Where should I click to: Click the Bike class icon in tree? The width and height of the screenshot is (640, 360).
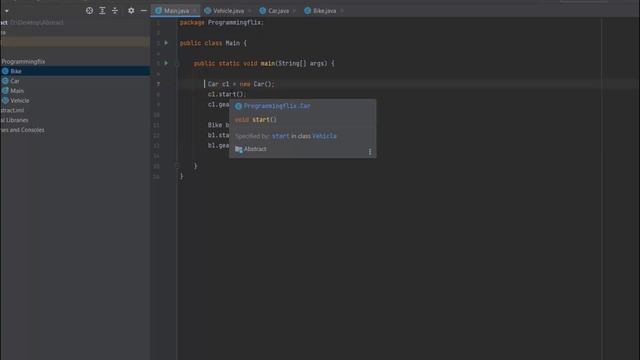pyautogui.click(x=5, y=71)
